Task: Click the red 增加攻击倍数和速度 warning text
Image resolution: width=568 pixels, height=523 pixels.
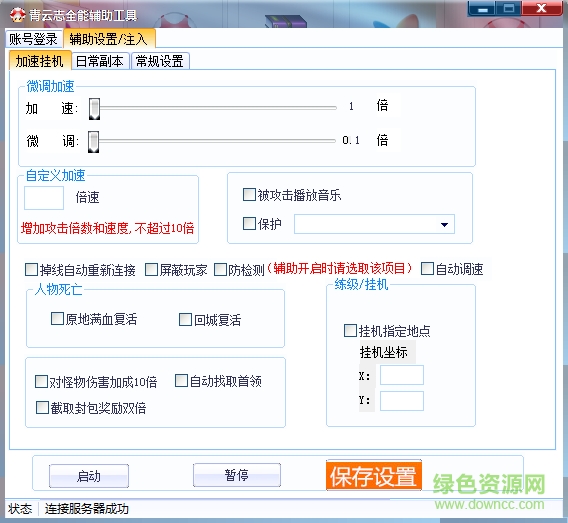Action: point(108,228)
